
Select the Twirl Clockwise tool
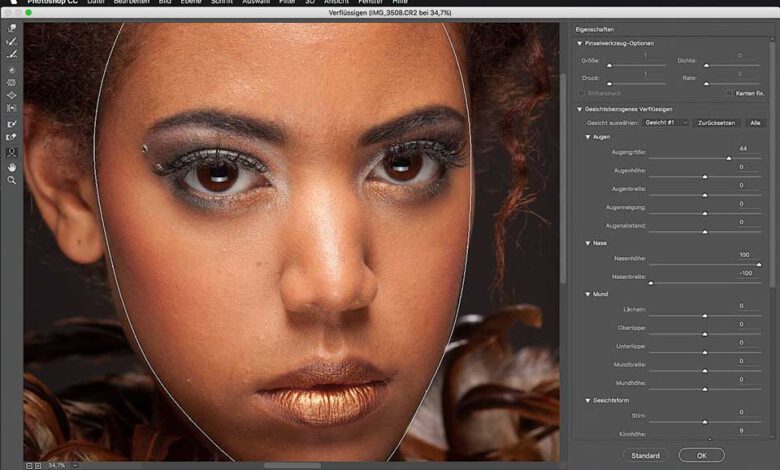click(x=12, y=70)
